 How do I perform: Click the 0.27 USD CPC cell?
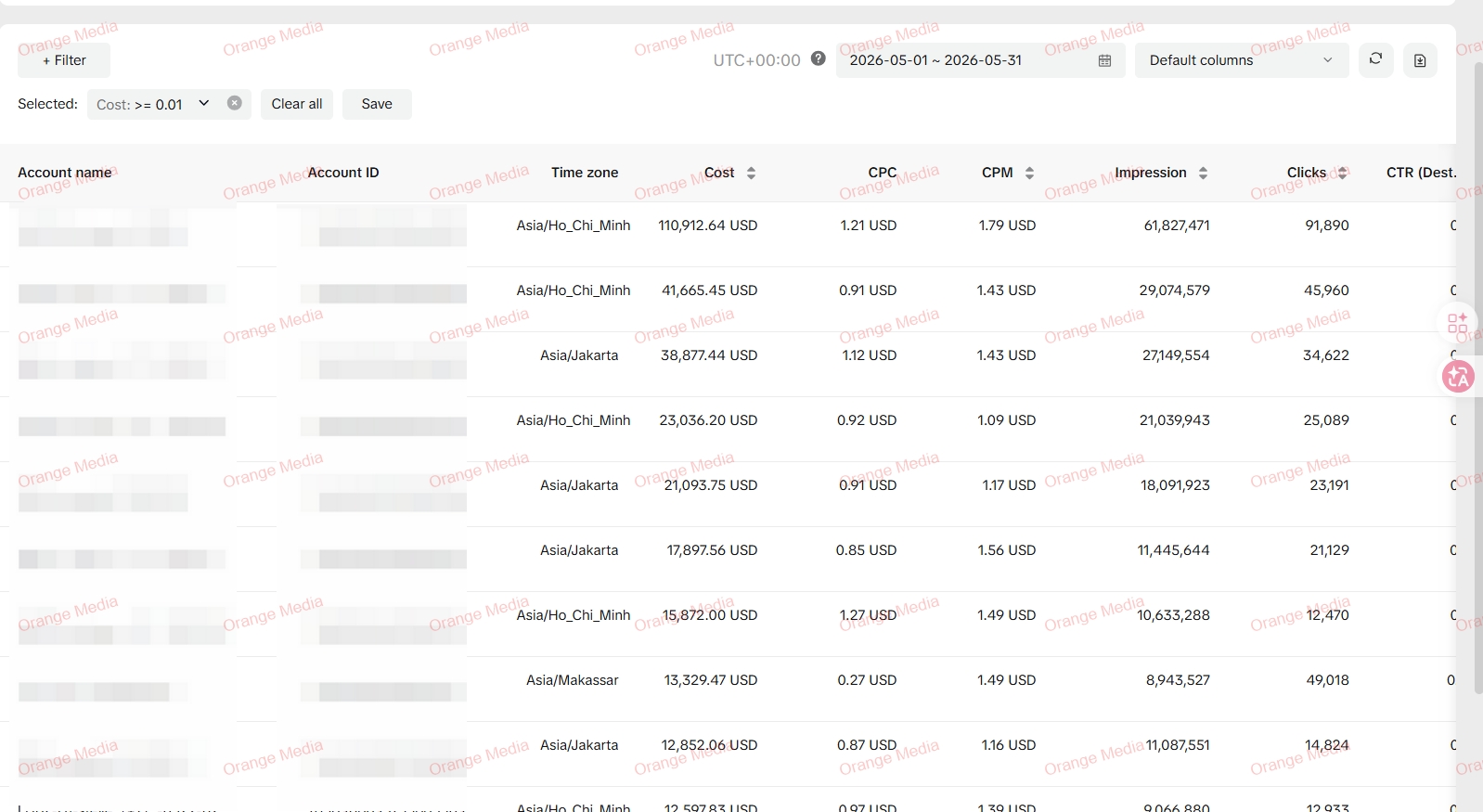pos(867,680)
